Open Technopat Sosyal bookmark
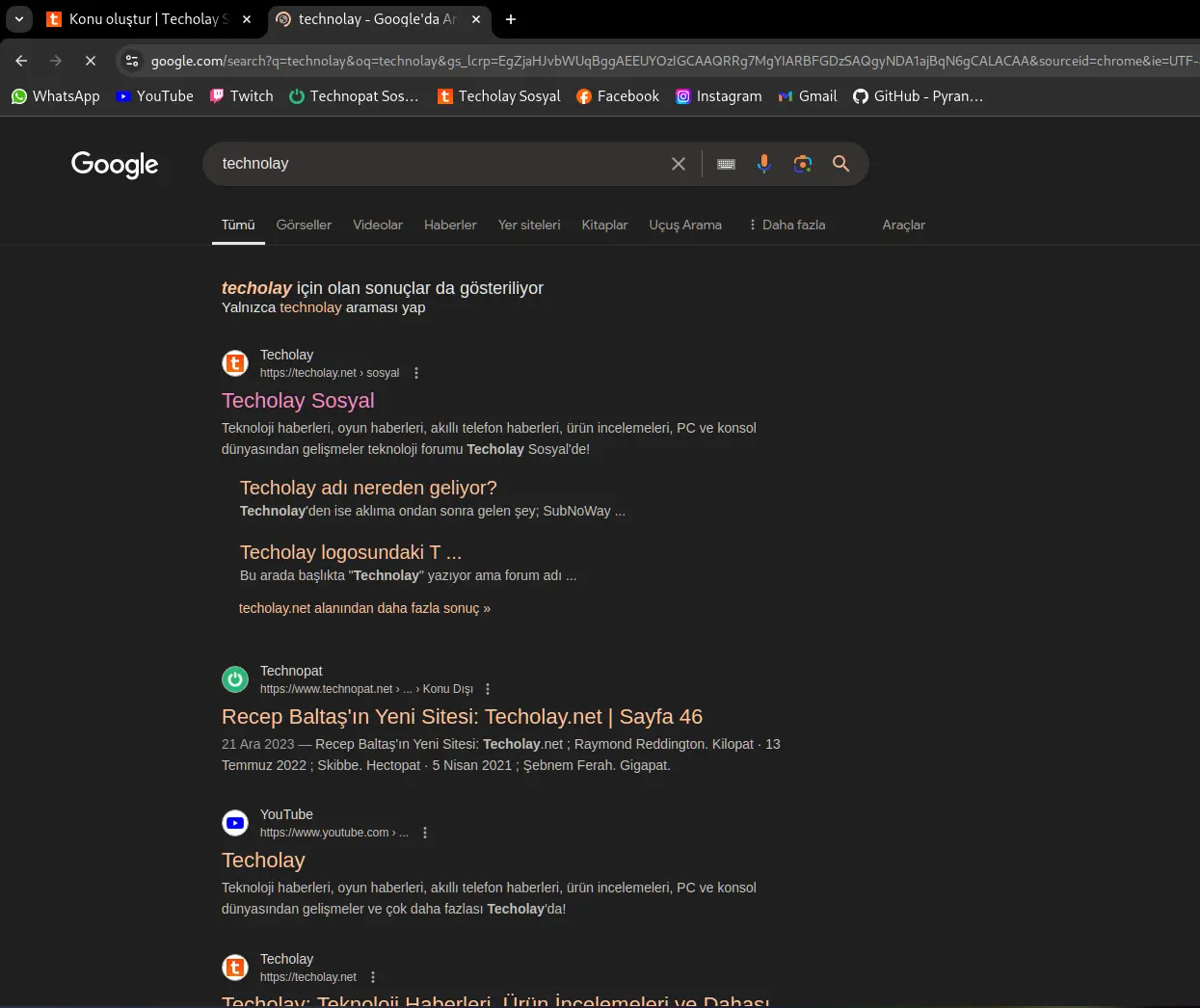Screen dimensions: 1200x1008 point(354,96)
